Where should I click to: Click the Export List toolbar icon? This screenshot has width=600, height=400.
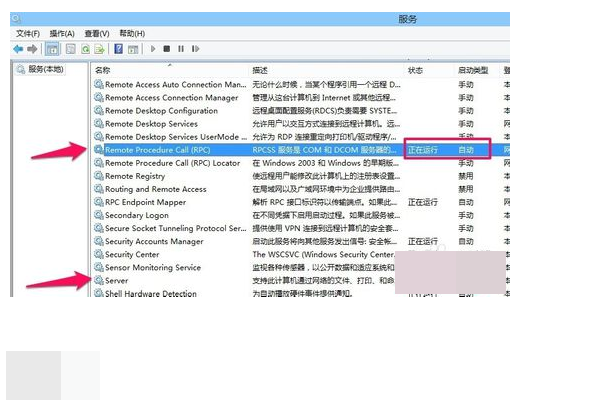tap(101, 48)
